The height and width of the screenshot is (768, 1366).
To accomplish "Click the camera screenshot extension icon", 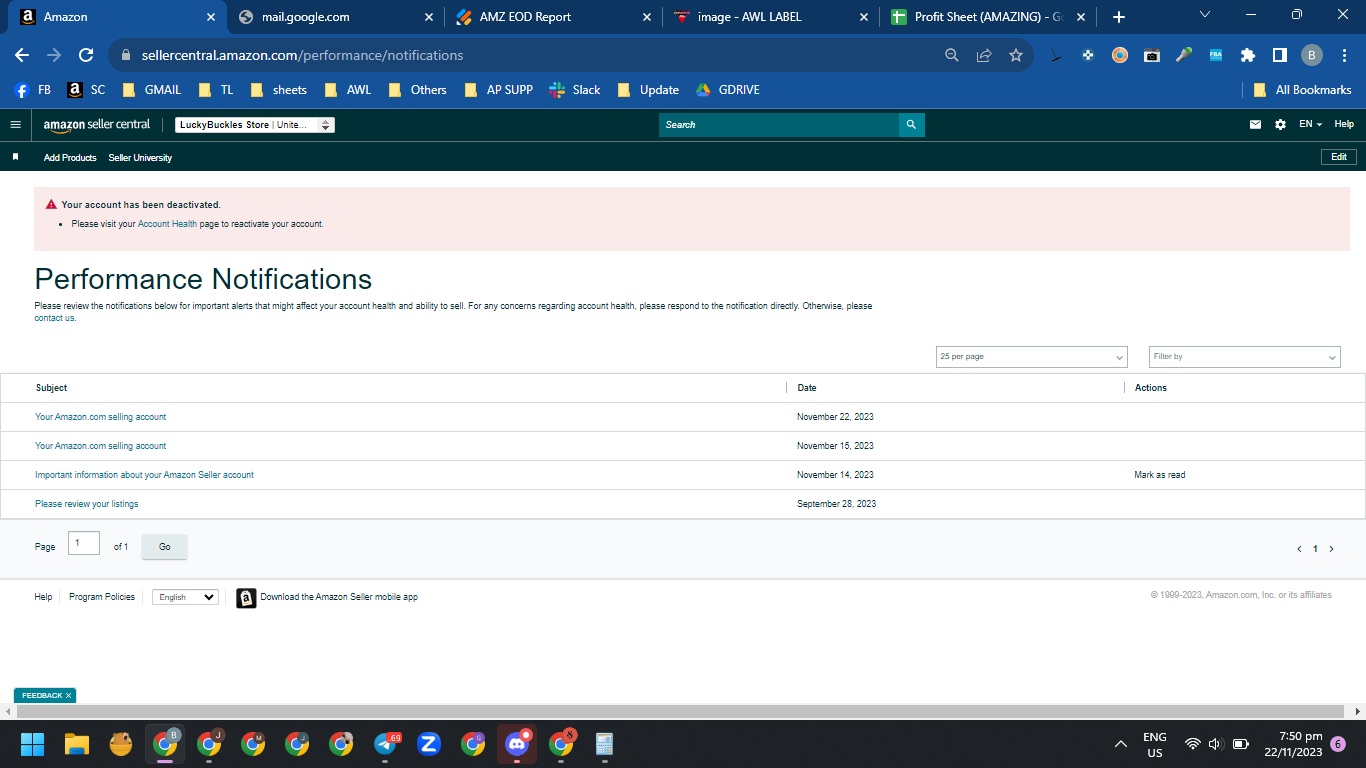I will [x=1152, y=56].
